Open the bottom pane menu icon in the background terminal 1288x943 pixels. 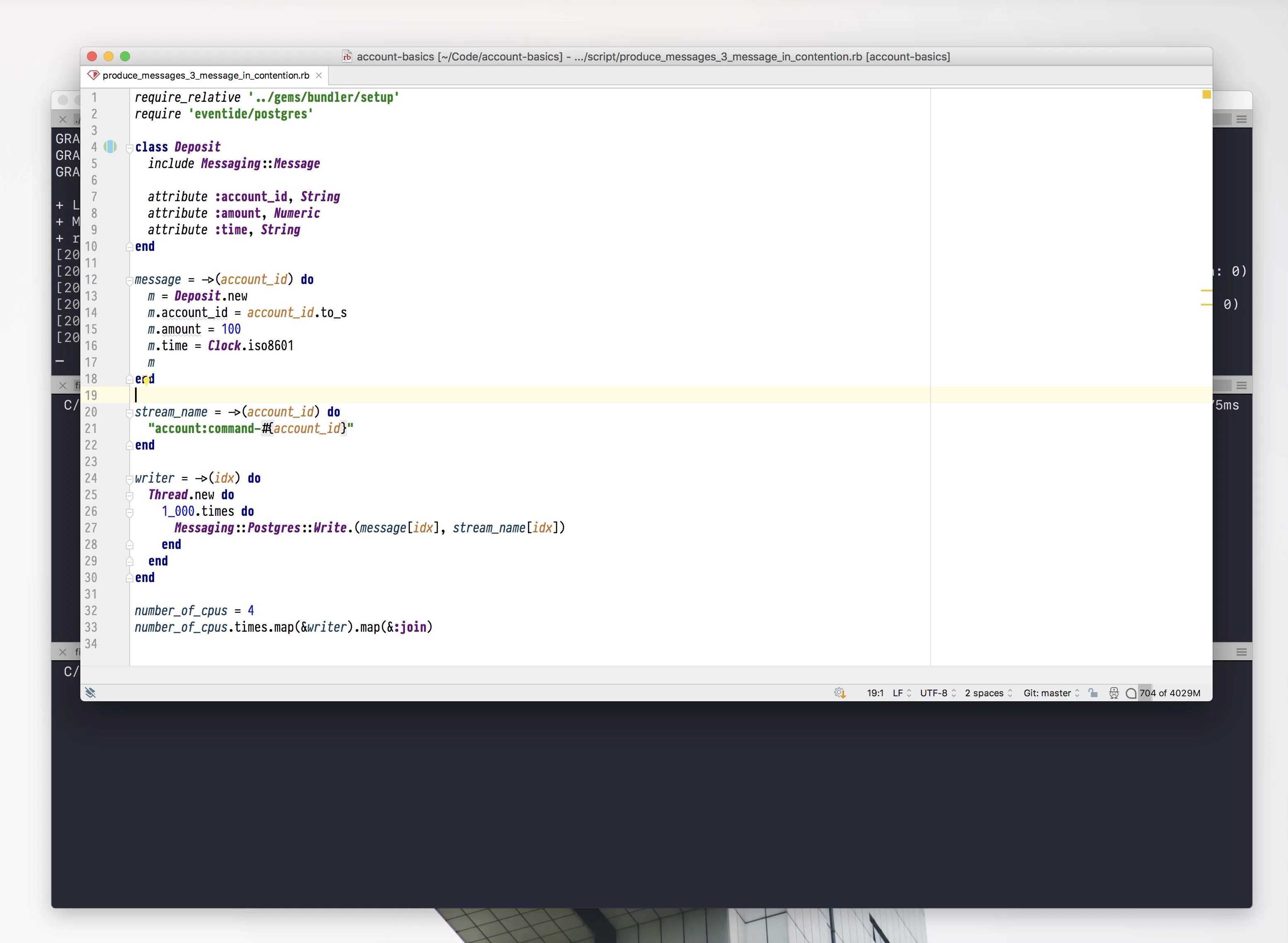point(1242,652)
